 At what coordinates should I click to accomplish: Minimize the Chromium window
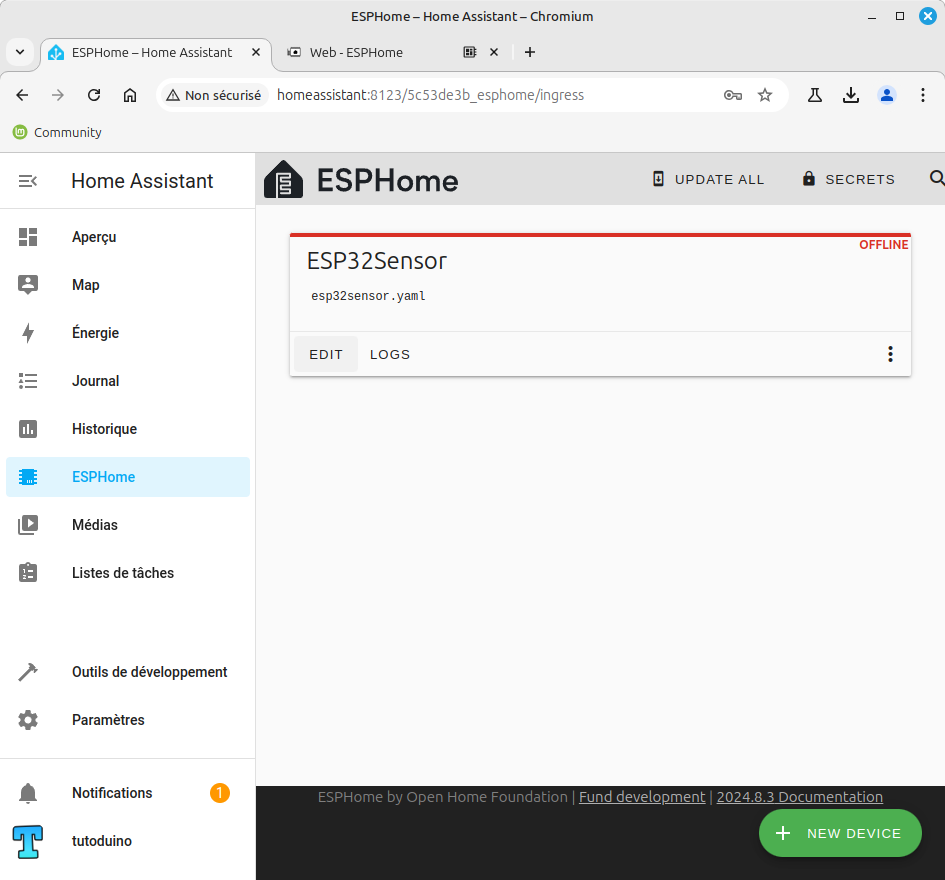point(871,17)
